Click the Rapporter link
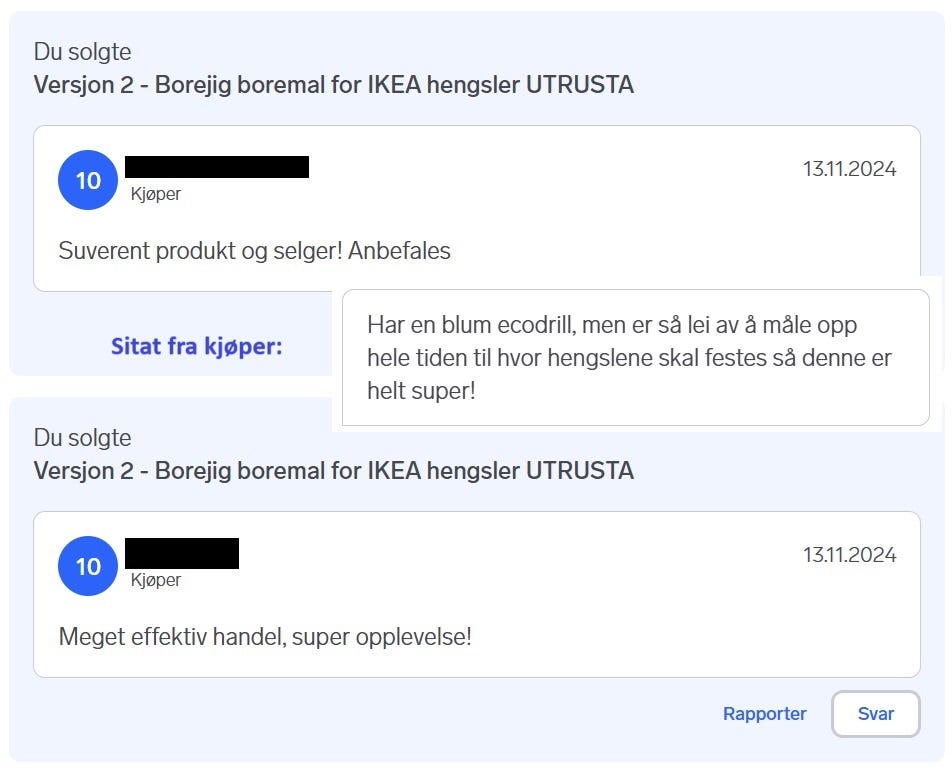Viewport: 952px width, 776px height. point(764,713)
